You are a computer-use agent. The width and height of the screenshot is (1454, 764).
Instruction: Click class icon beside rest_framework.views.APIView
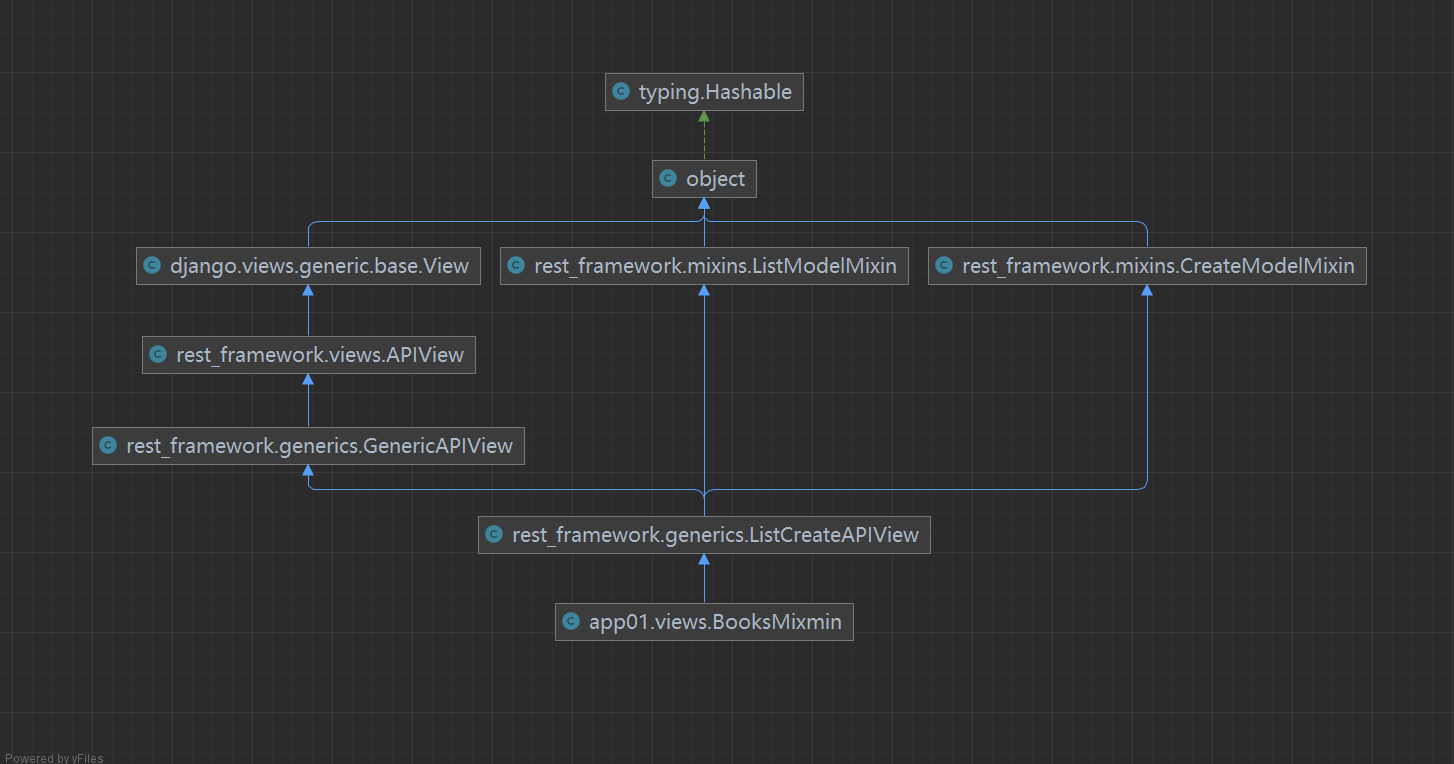[x=158, y=355]
